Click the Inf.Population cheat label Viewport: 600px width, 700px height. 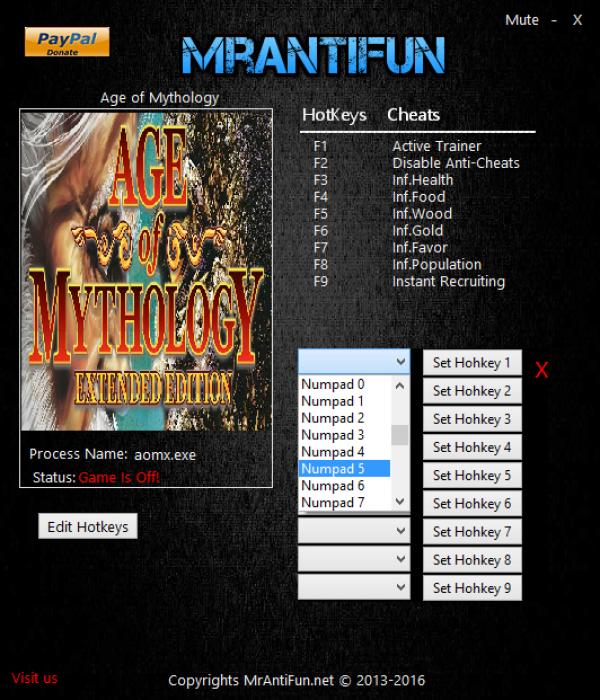[437, 265]
